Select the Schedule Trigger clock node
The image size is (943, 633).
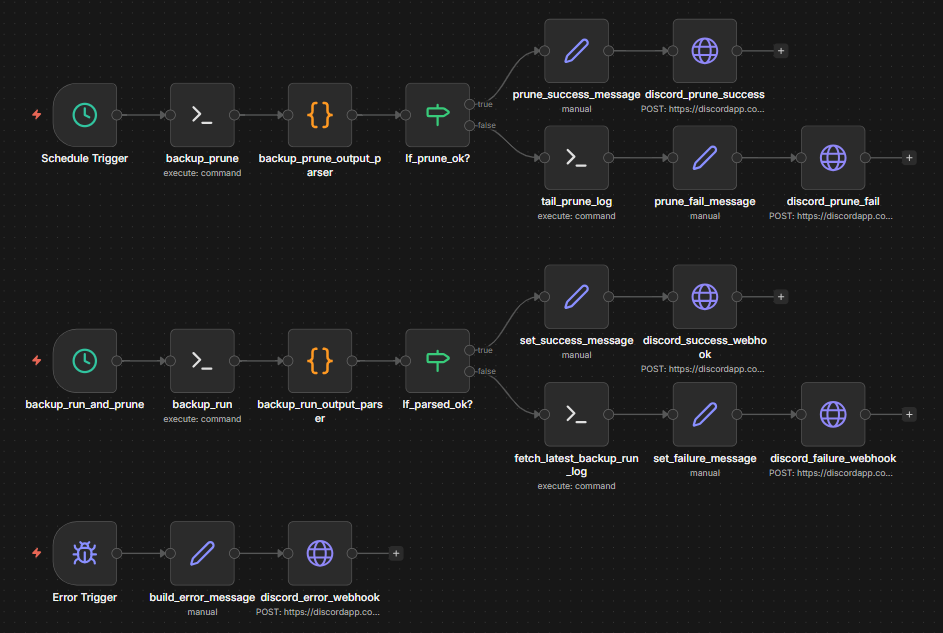point(85,115)
